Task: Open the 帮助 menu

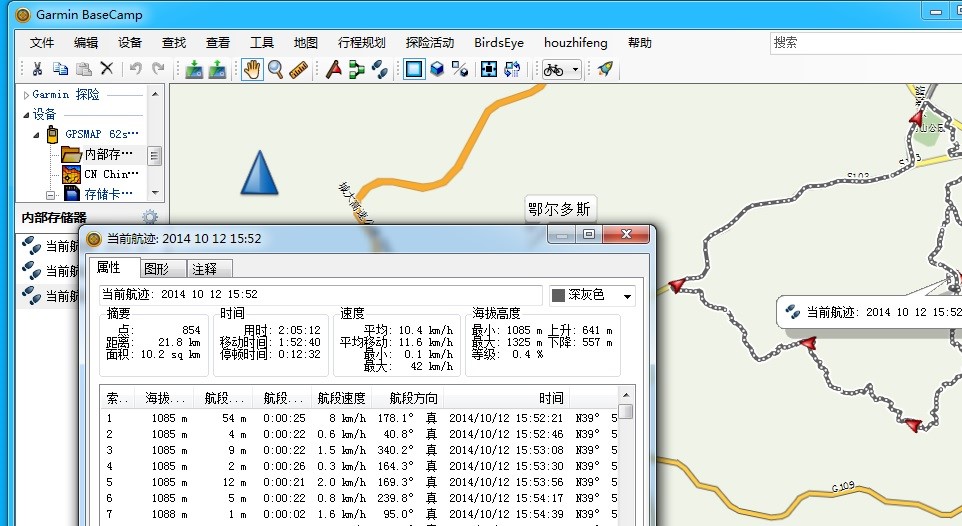Action: 640,42
